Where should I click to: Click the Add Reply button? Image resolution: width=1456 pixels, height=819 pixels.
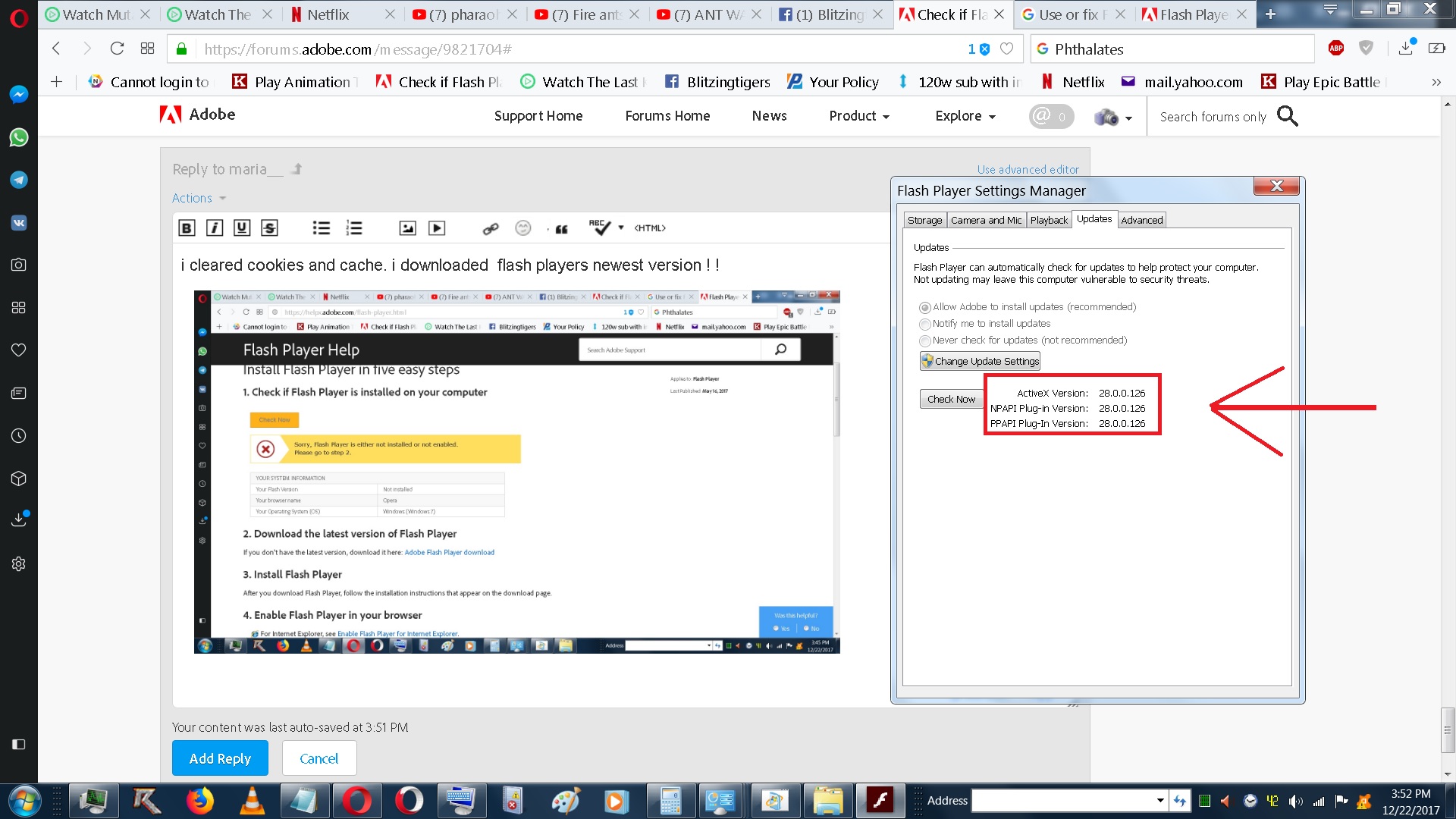click(220, 758)
